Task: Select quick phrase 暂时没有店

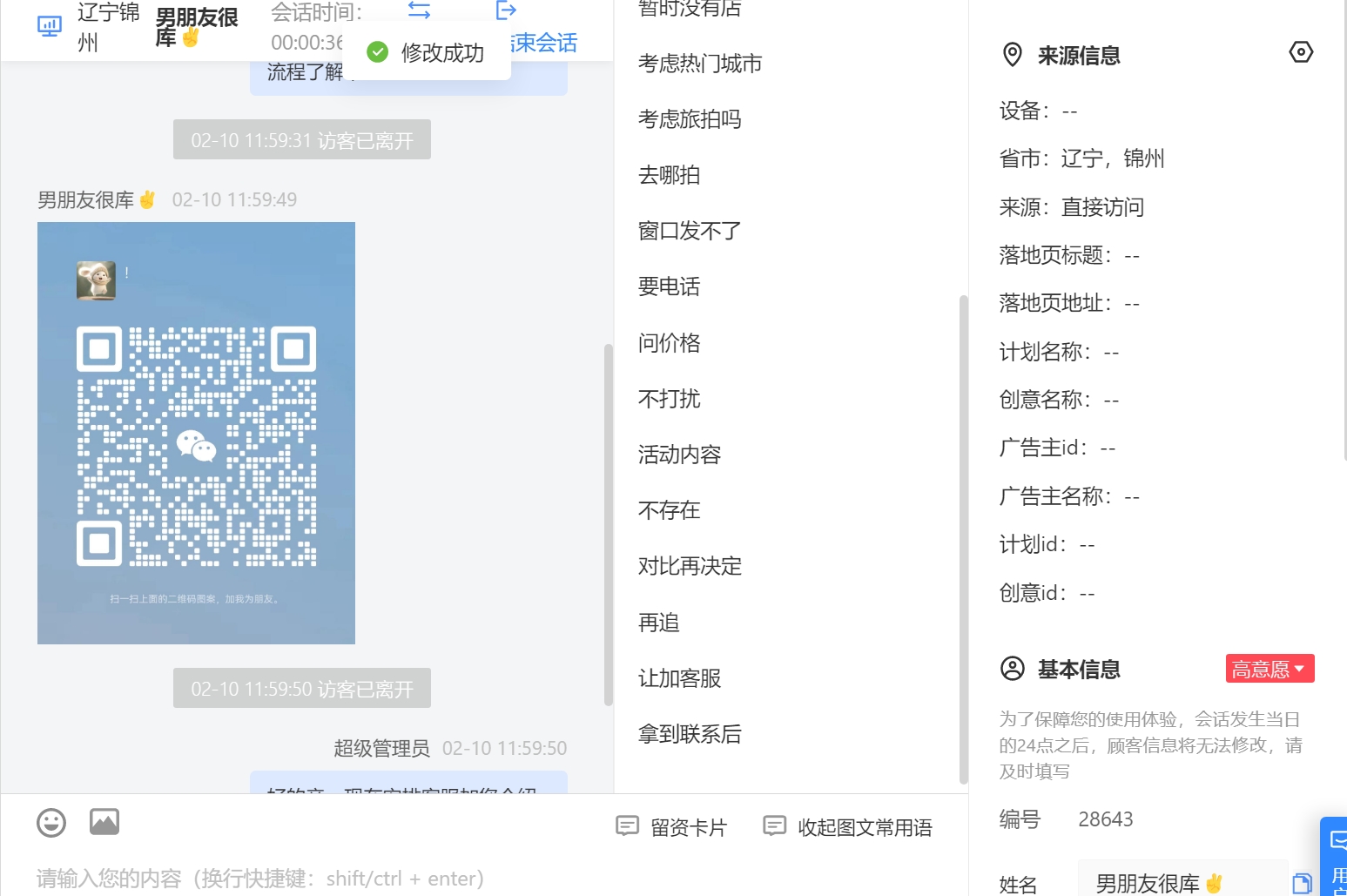Action: (690, 9)
